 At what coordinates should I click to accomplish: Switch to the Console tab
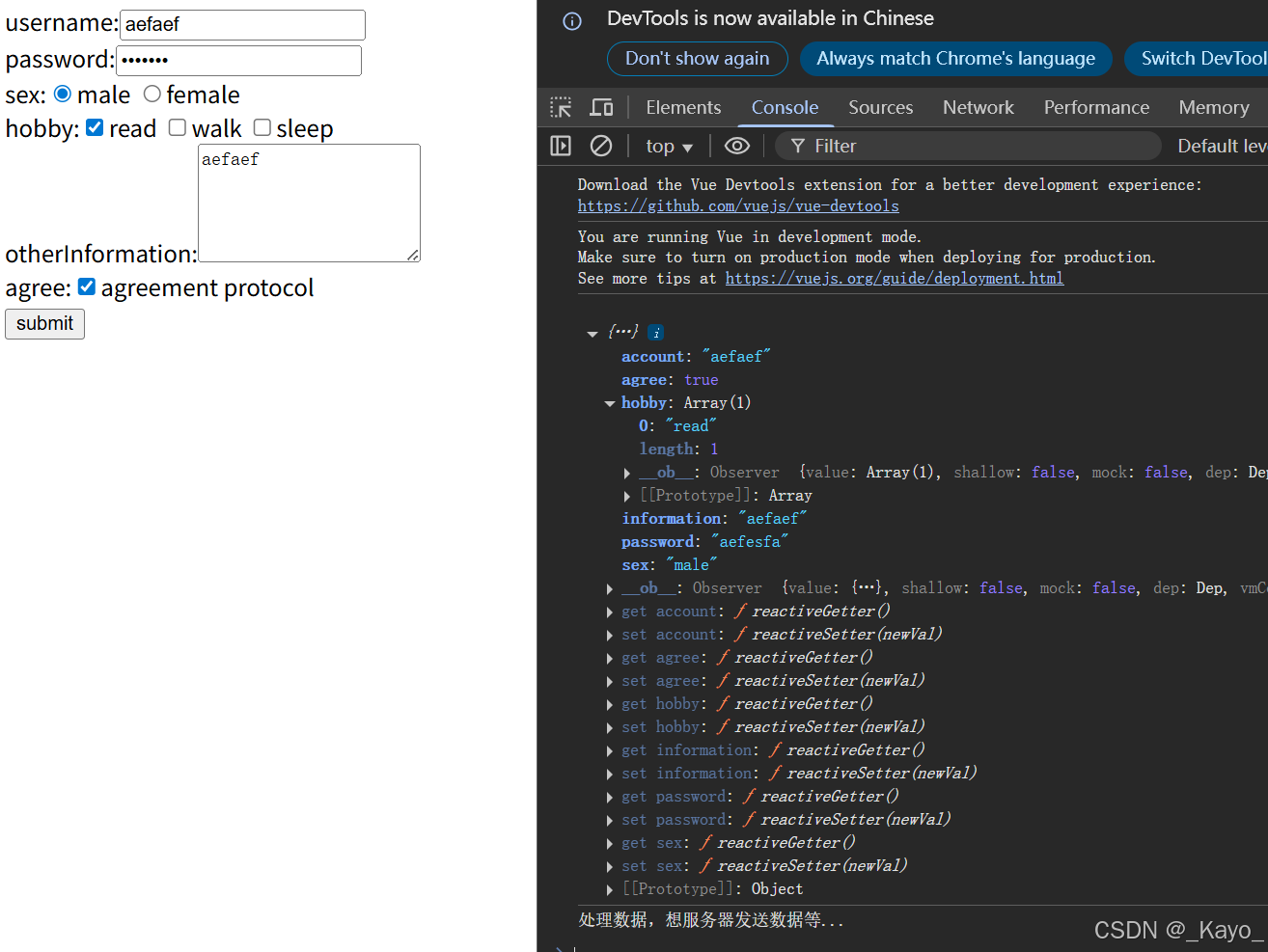[785, 107]
